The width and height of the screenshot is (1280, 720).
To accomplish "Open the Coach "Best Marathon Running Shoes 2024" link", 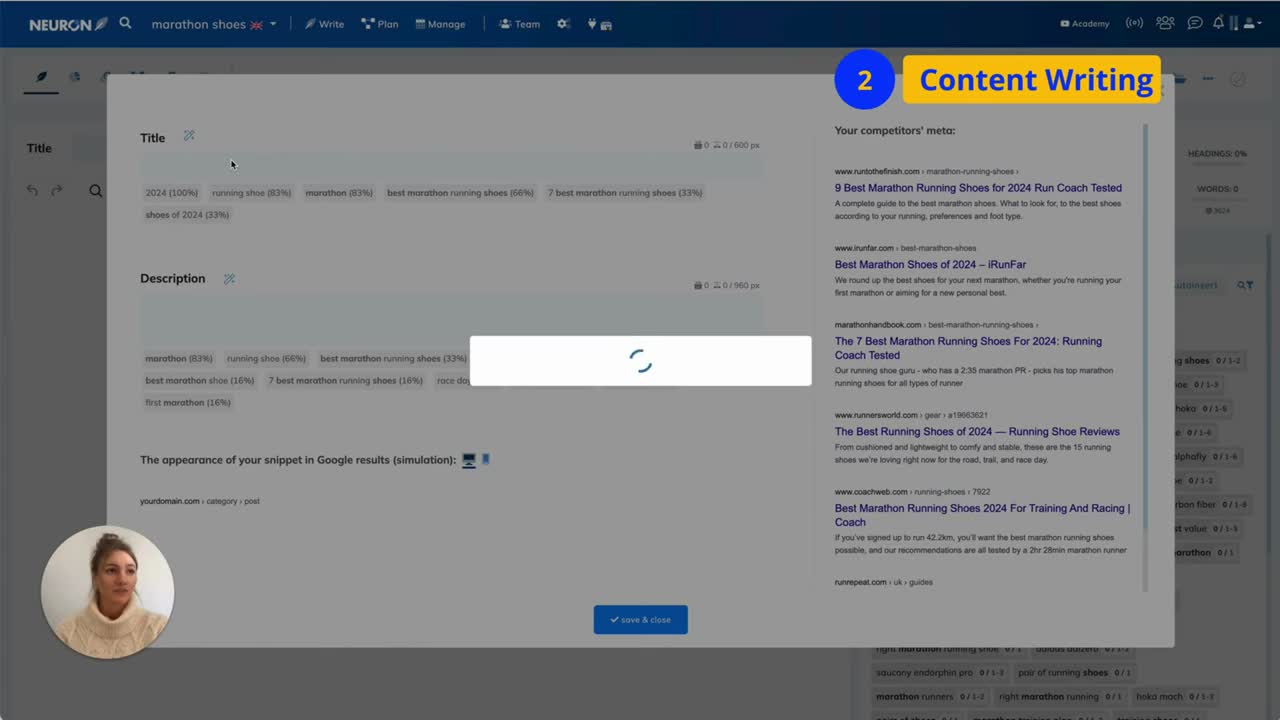I will coord(982,515).
